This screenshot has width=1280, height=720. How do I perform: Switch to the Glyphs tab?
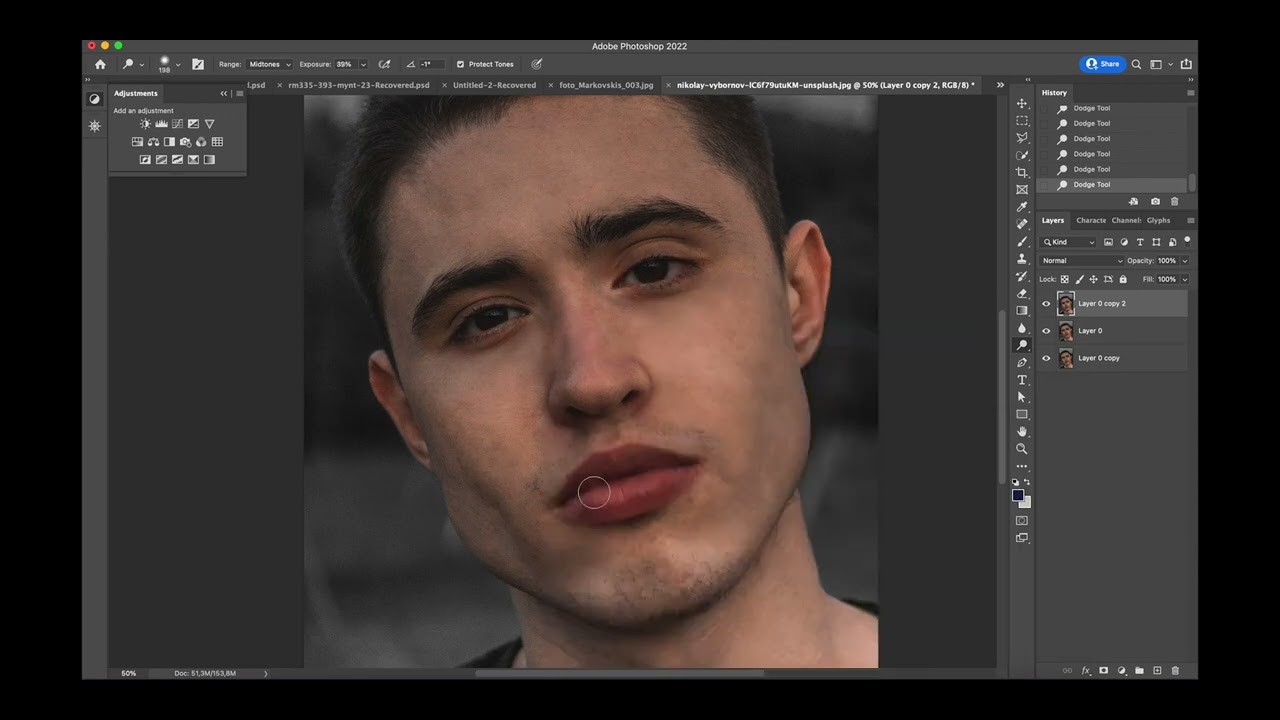(x=1158, y=220)
